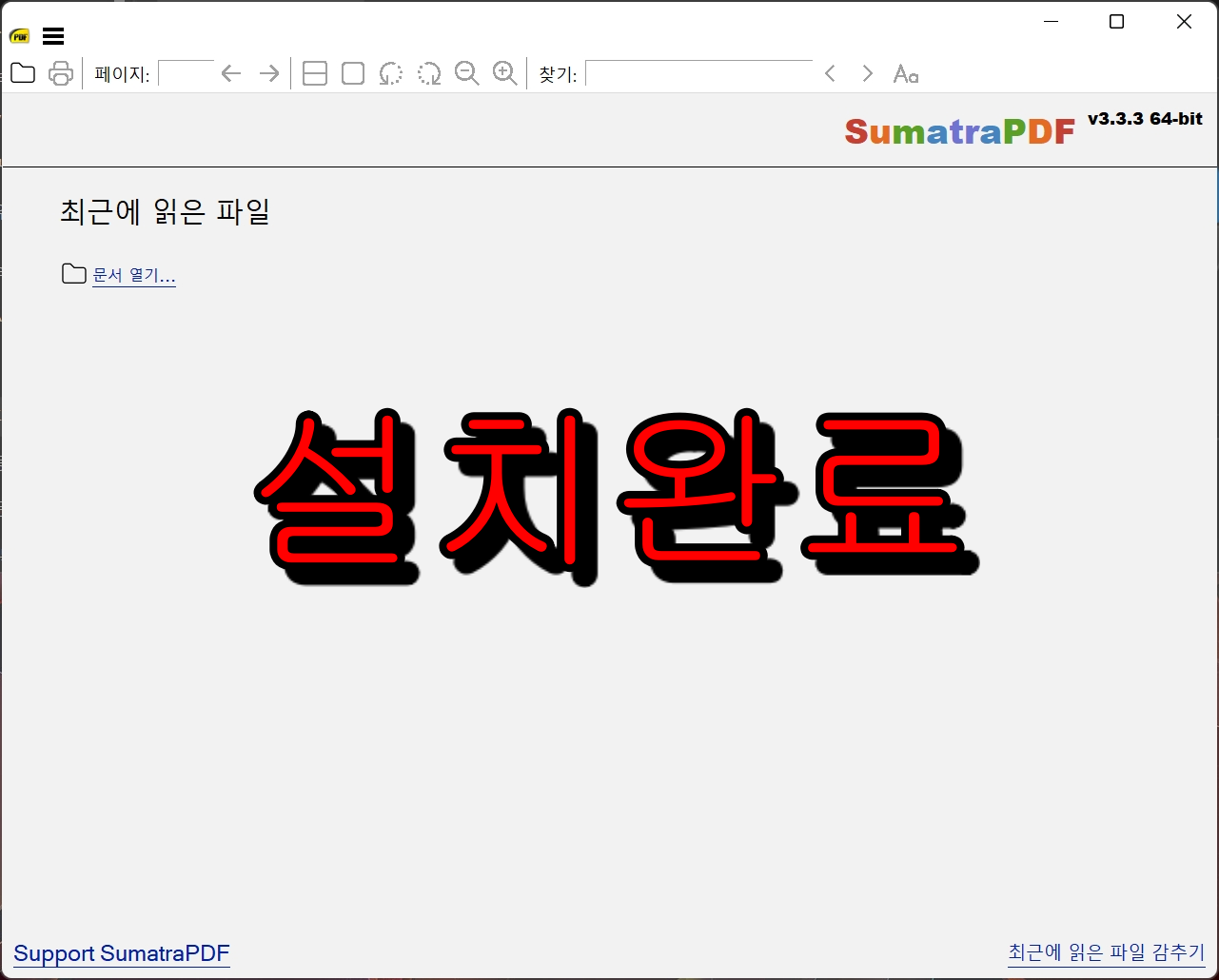The width and height of the screenshot is (1219, 980).
Task: Find next match with the right chevron
Action: [x=867, y=73]
